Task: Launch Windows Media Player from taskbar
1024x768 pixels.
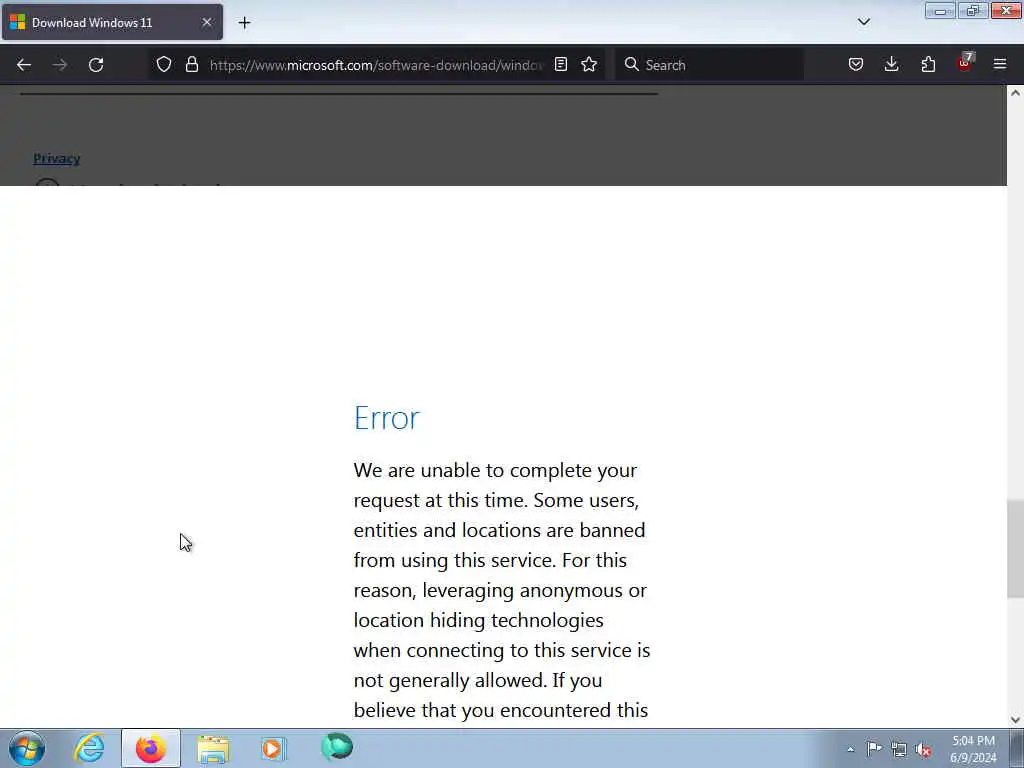Action: (x=273, y=748)
